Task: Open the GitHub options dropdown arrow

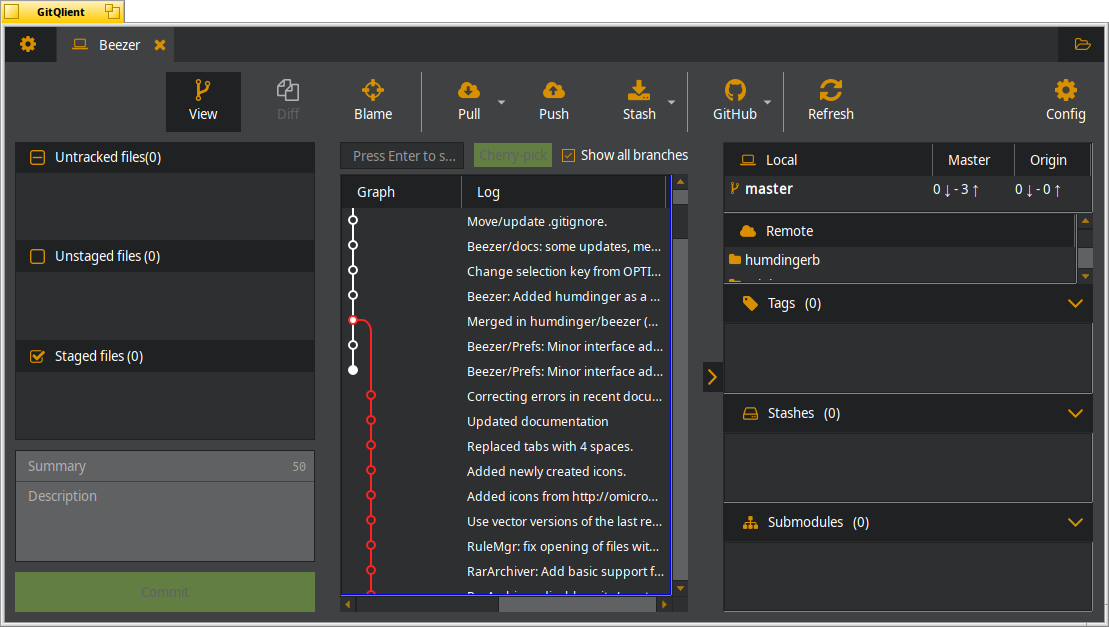Action: pyautogui.click(x=767, y=102)
